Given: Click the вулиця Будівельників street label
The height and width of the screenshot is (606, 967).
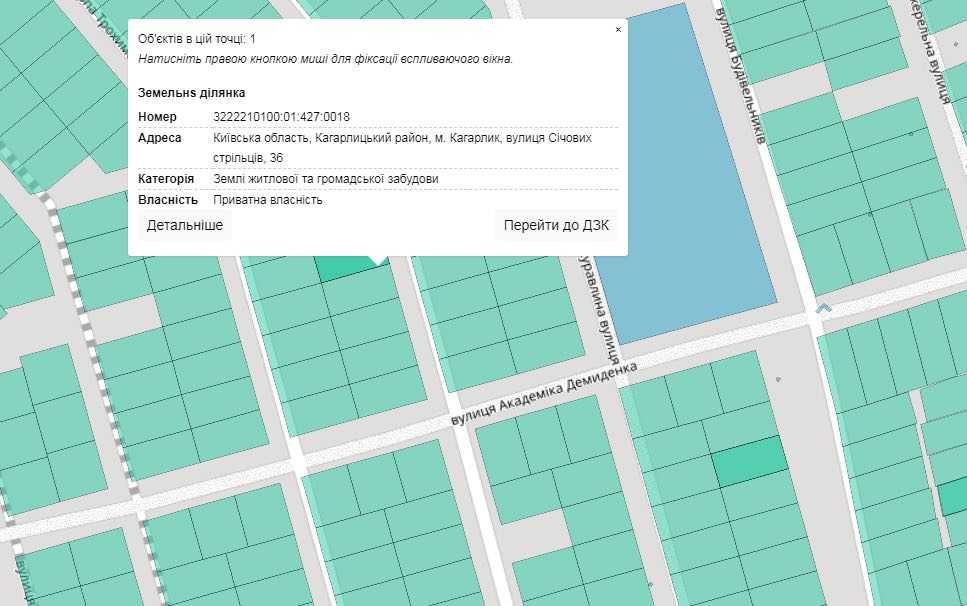Looking at the screenshot, I should pyautogui.click(x=739, y=75).
